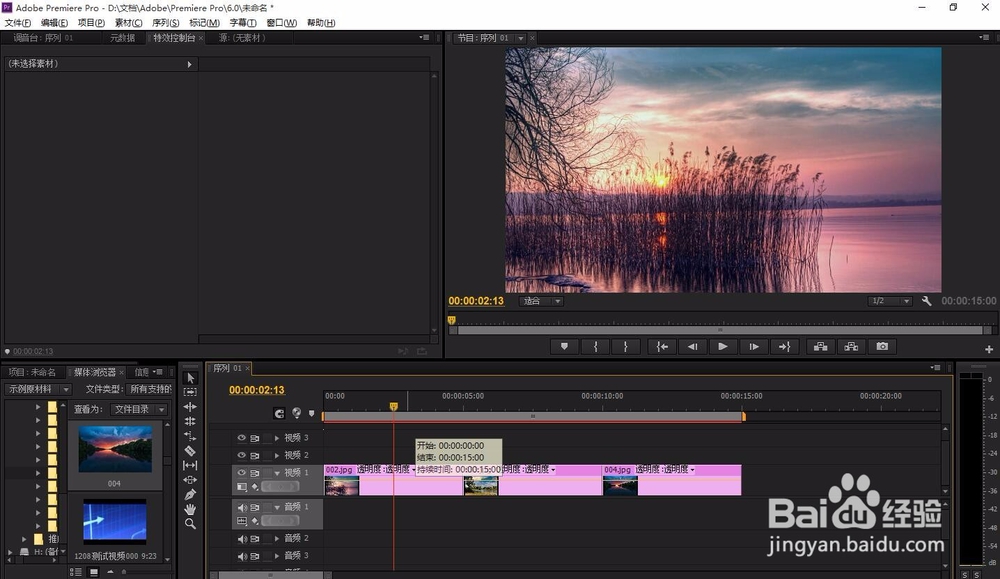The image size is (1000, 579).
Task: Select the Razor tool
Action: [x=190, y=451]
